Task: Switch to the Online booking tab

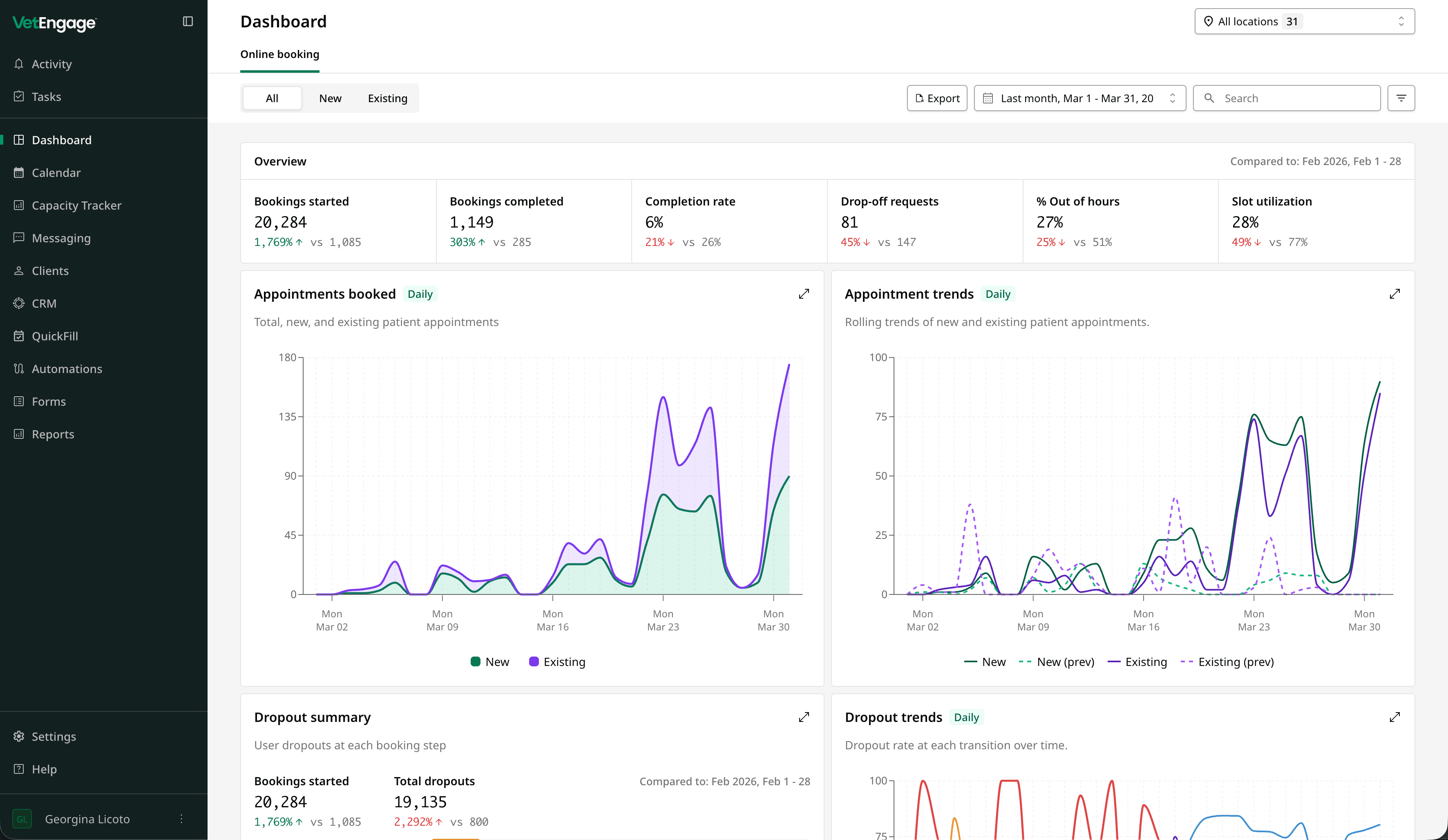Action: (x=280, y=54)
